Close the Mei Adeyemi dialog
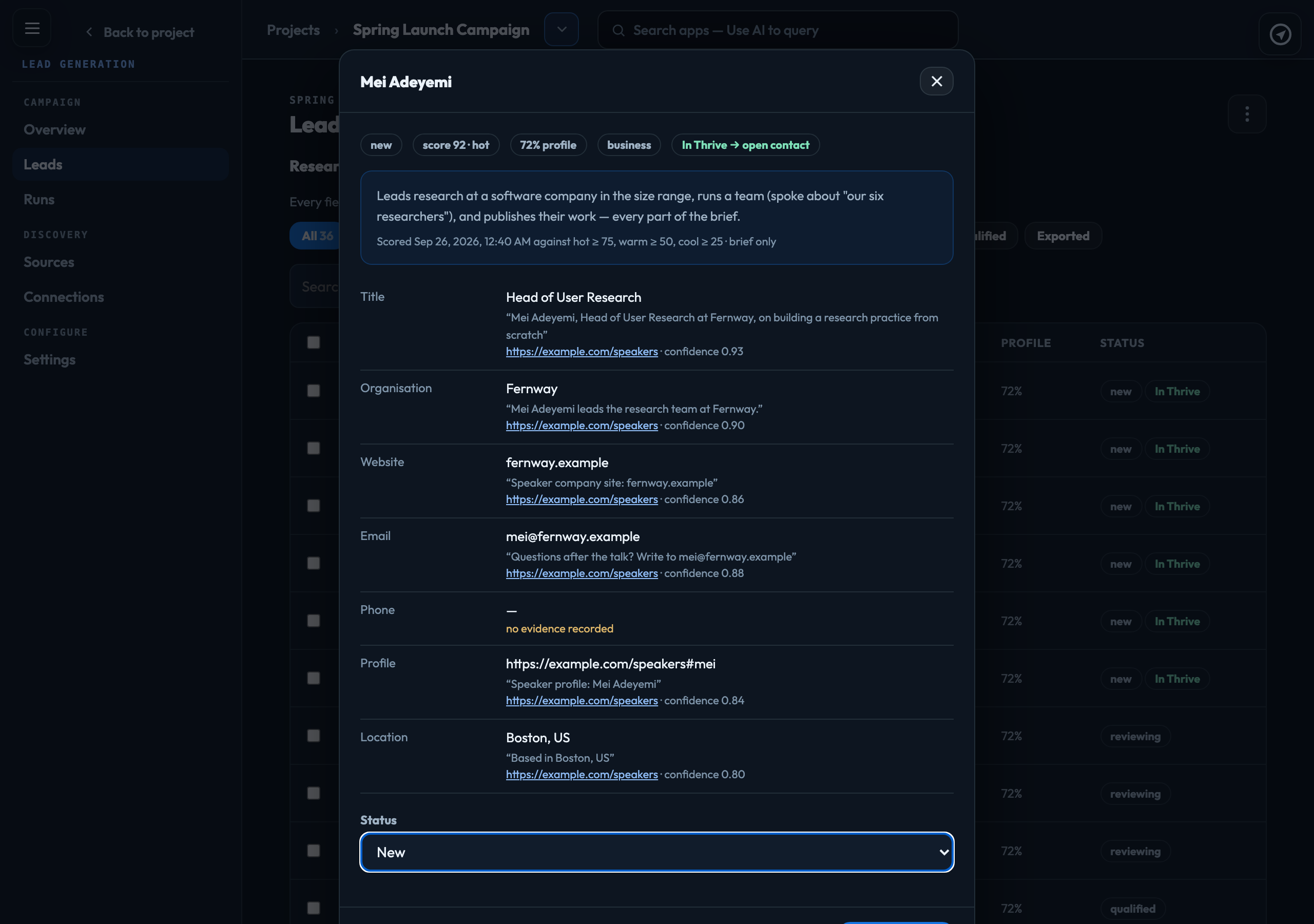Image resolution: width=1314 pixels, height=924 pixels. (936, 81)
